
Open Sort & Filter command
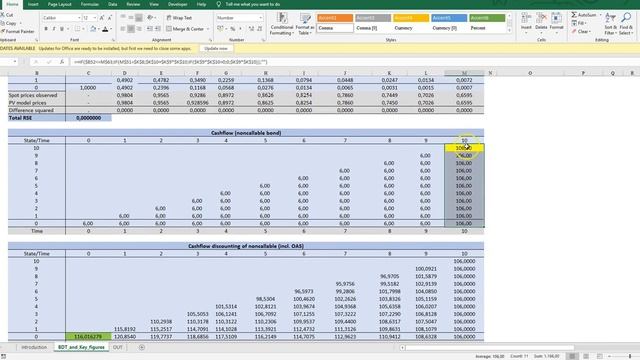pos(610,23)
